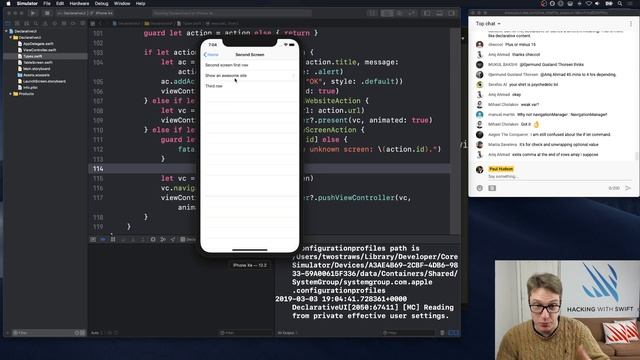Open the Help menu
The height and width of the screenshot is (360, 640).
click(x=140, y=3)
